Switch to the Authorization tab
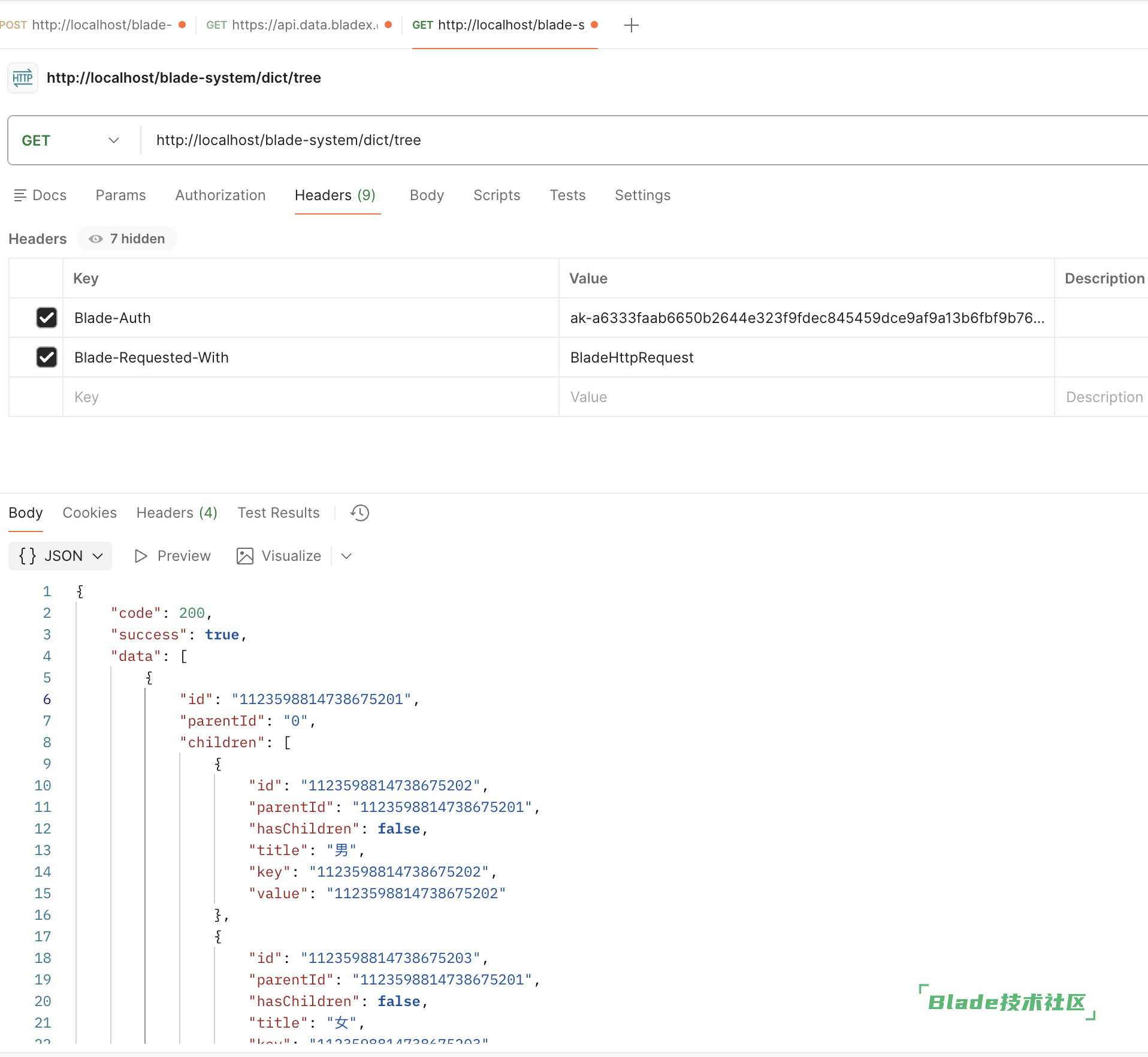The height and width of the screenshot is (1057, 1148). (x=220, y=195)
